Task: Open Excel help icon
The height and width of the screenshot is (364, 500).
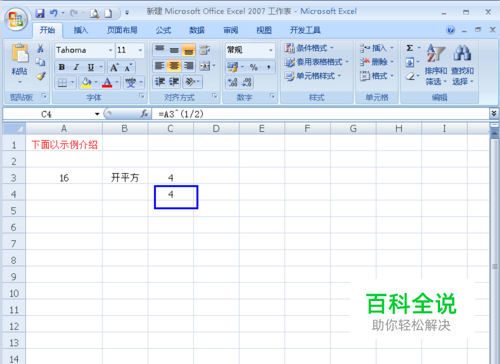Action: click(x=450, y=30)
